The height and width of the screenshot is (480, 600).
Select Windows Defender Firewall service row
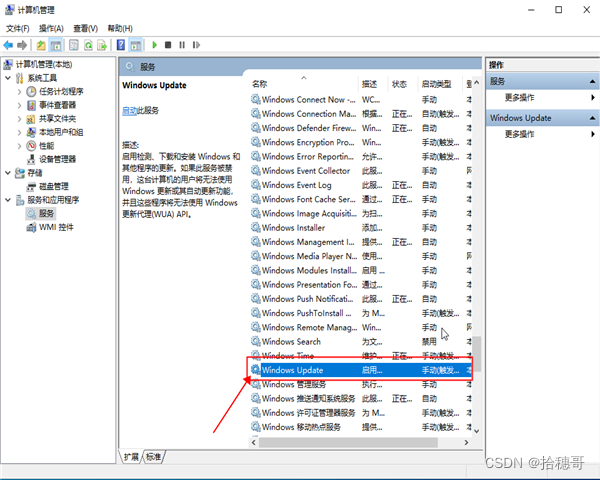361,128
